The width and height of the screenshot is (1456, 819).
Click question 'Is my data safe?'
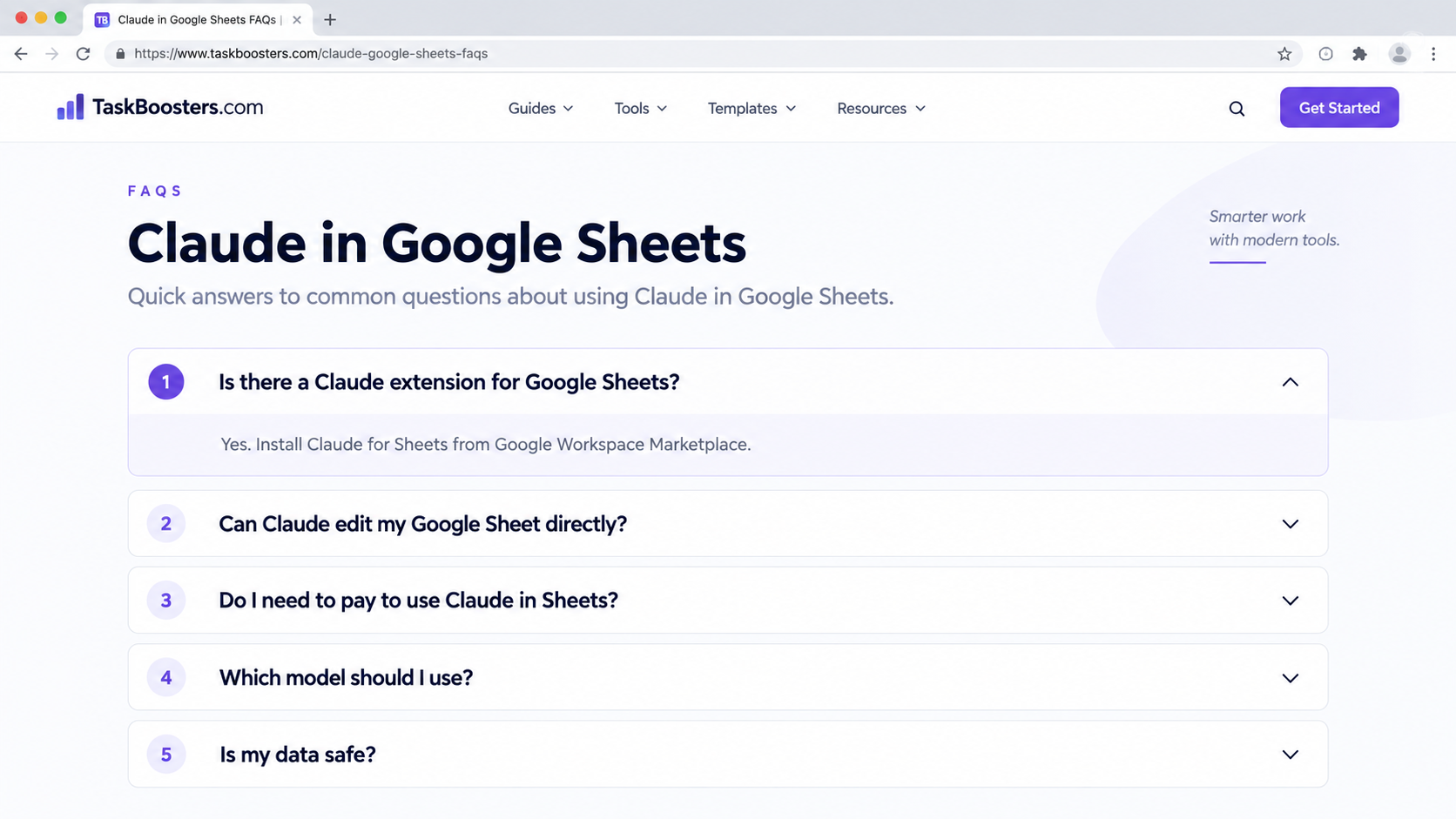[x=297, y=755]
